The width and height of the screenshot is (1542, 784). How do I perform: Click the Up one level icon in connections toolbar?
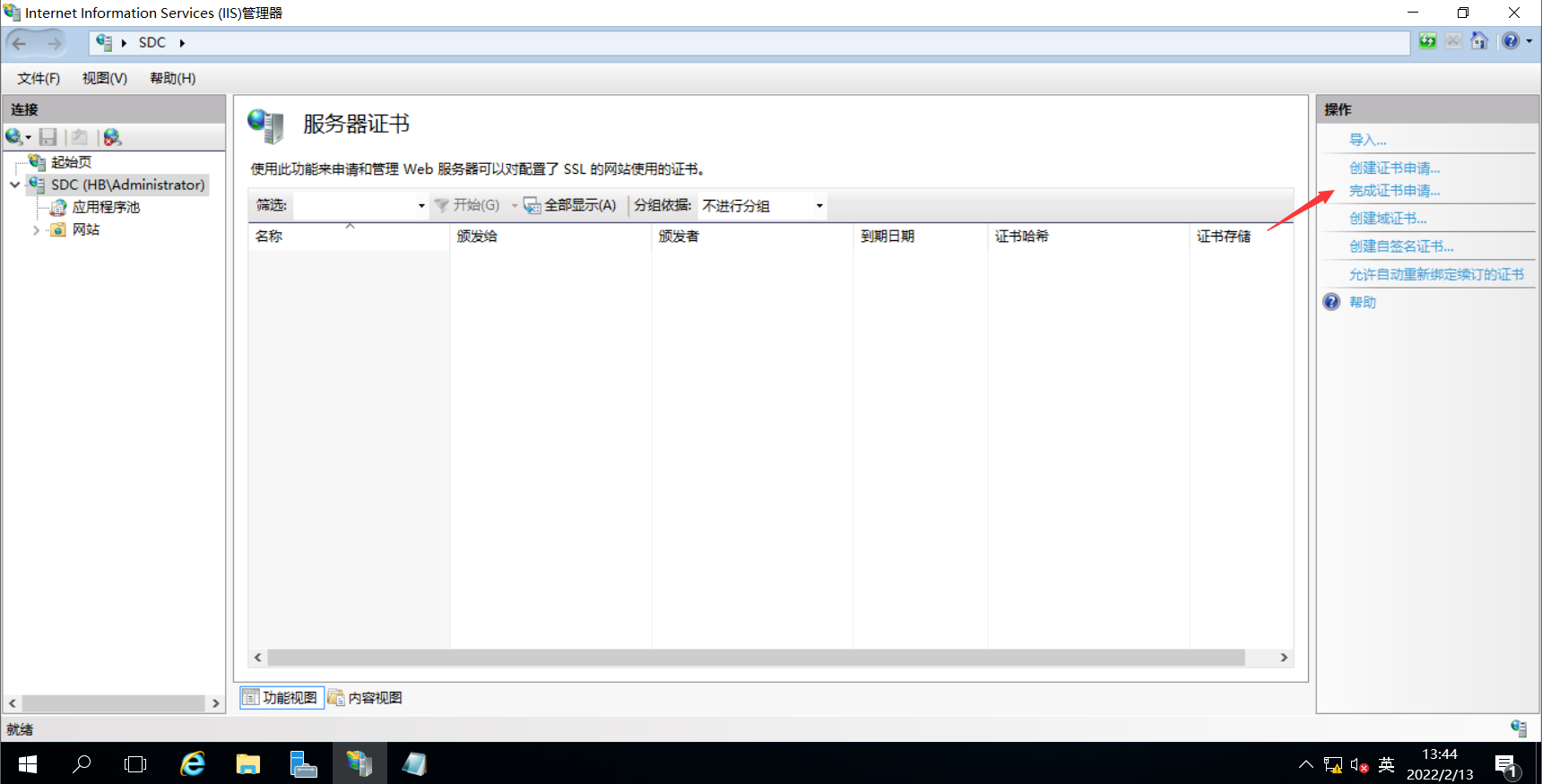tap(80, 137)
